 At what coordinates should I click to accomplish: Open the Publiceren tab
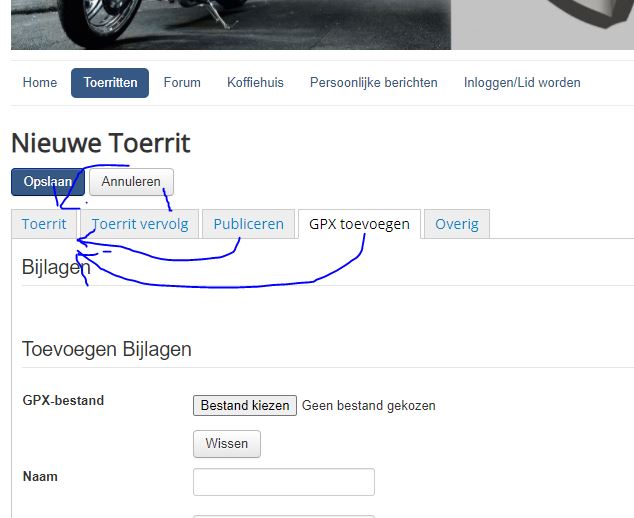(248, 224)
